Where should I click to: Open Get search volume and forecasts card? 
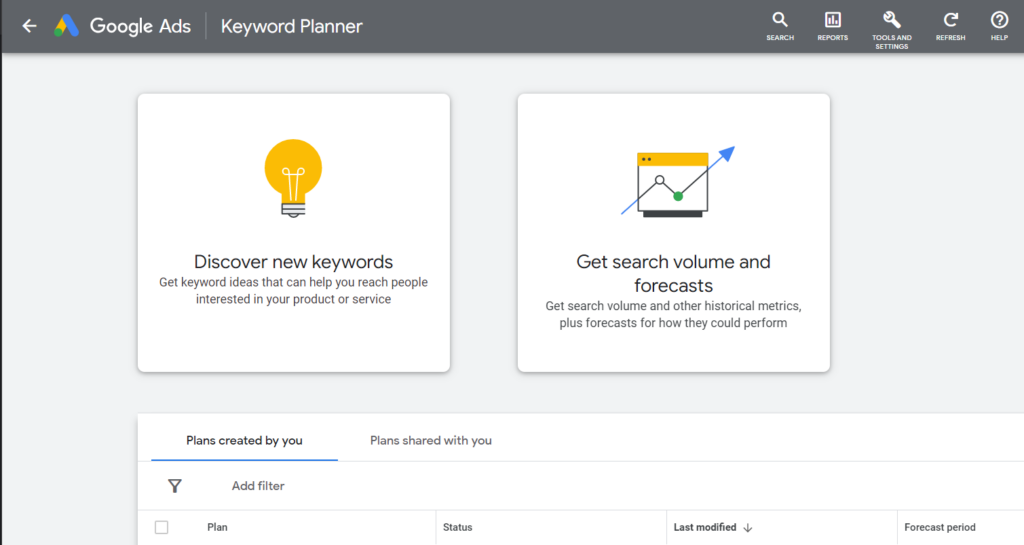[674, 233]
